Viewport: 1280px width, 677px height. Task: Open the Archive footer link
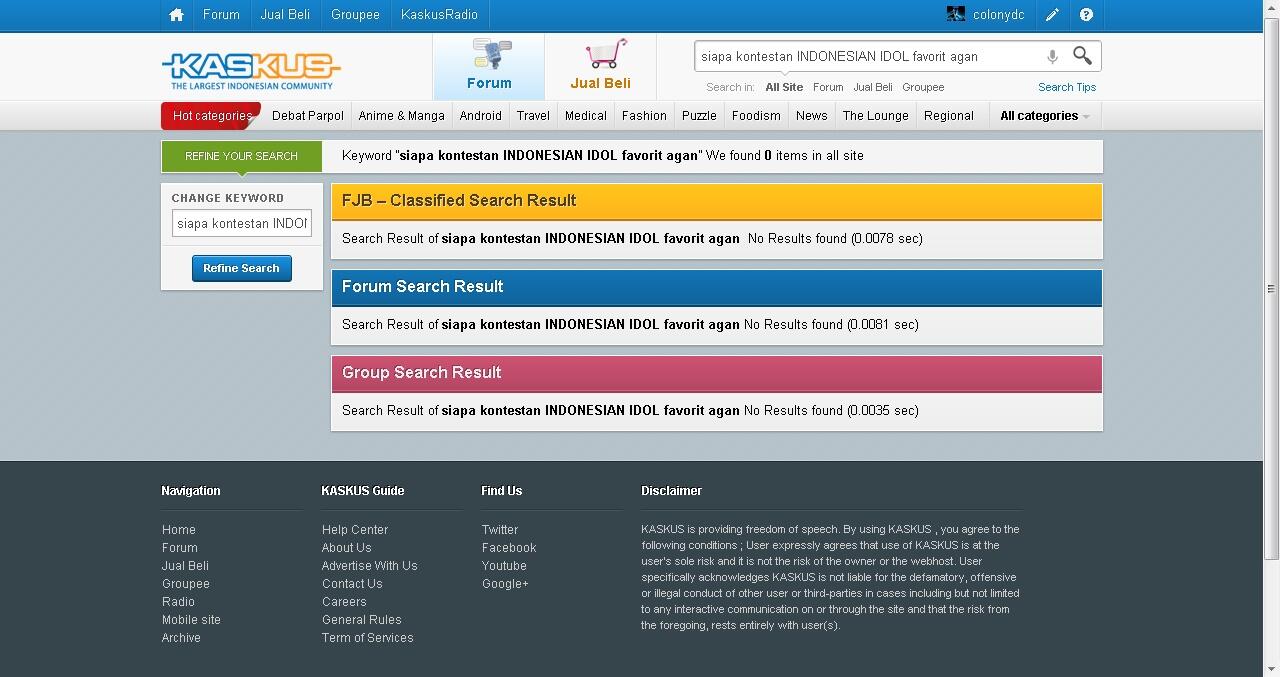[181, 638]
